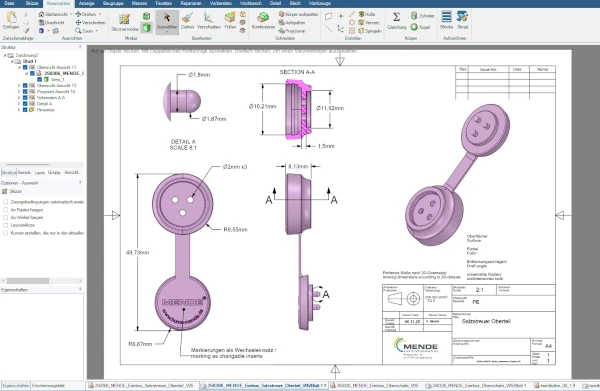Insert a Kugel sphere body
Screen dimensions: 600x391
click(x=420, y=27)
